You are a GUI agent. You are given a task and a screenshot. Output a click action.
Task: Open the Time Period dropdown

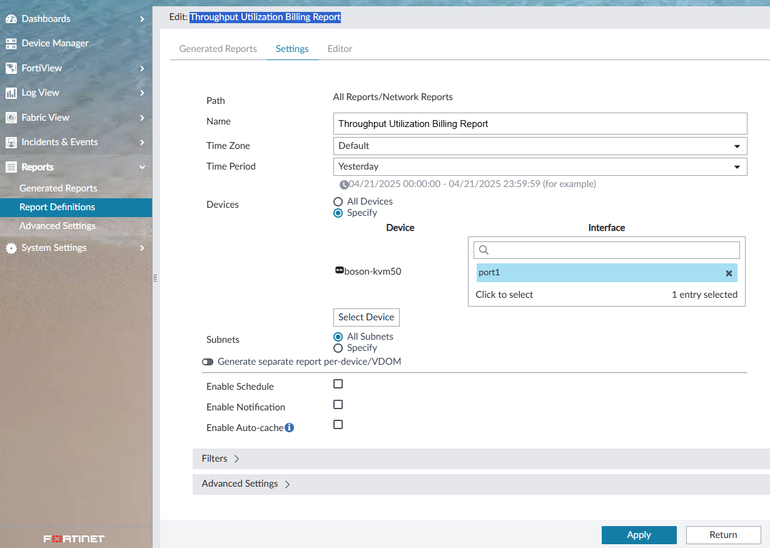[540, 166]
